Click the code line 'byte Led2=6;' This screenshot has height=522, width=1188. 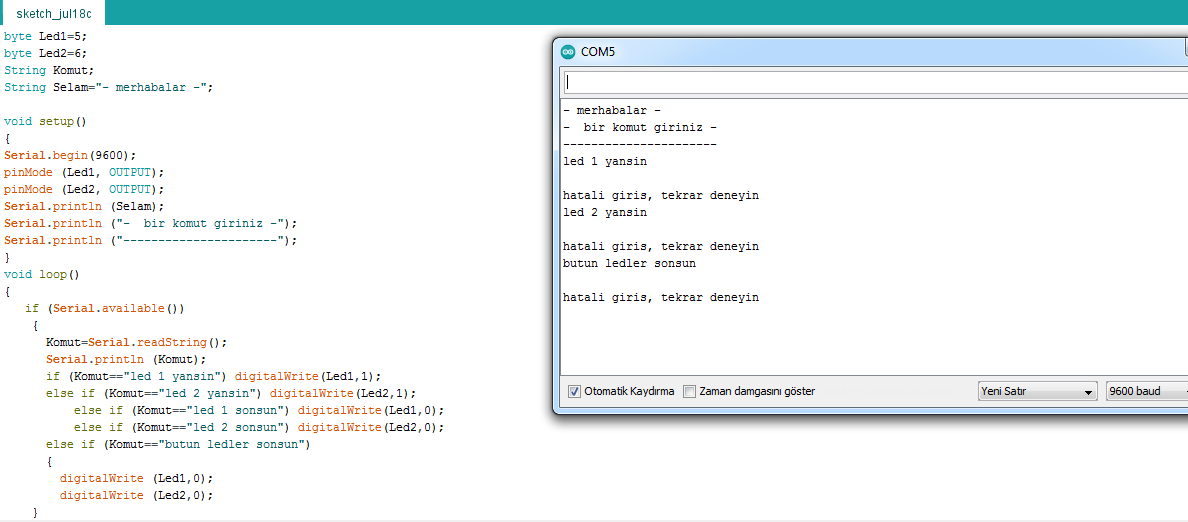tap(45, 53)
